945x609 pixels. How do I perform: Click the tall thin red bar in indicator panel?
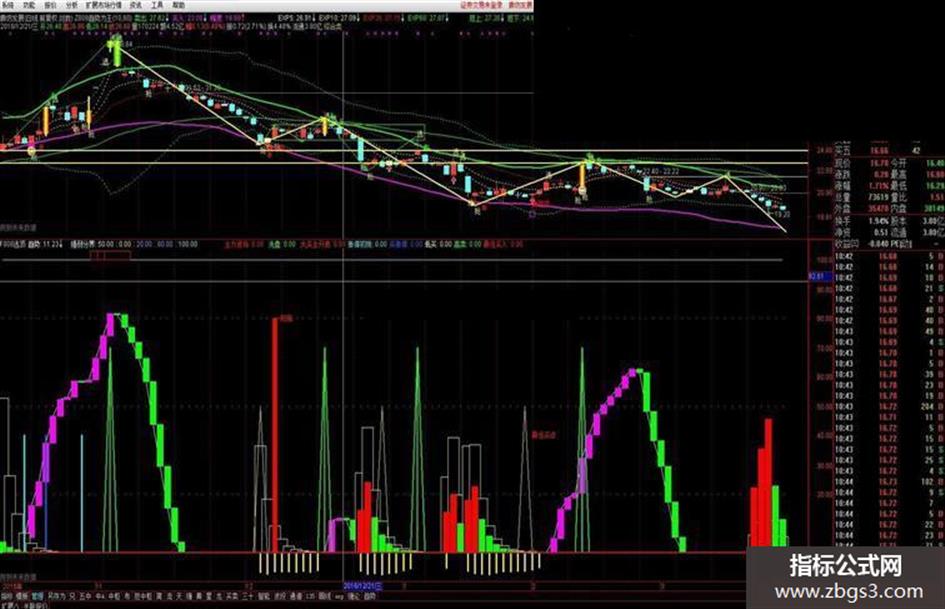275,434
